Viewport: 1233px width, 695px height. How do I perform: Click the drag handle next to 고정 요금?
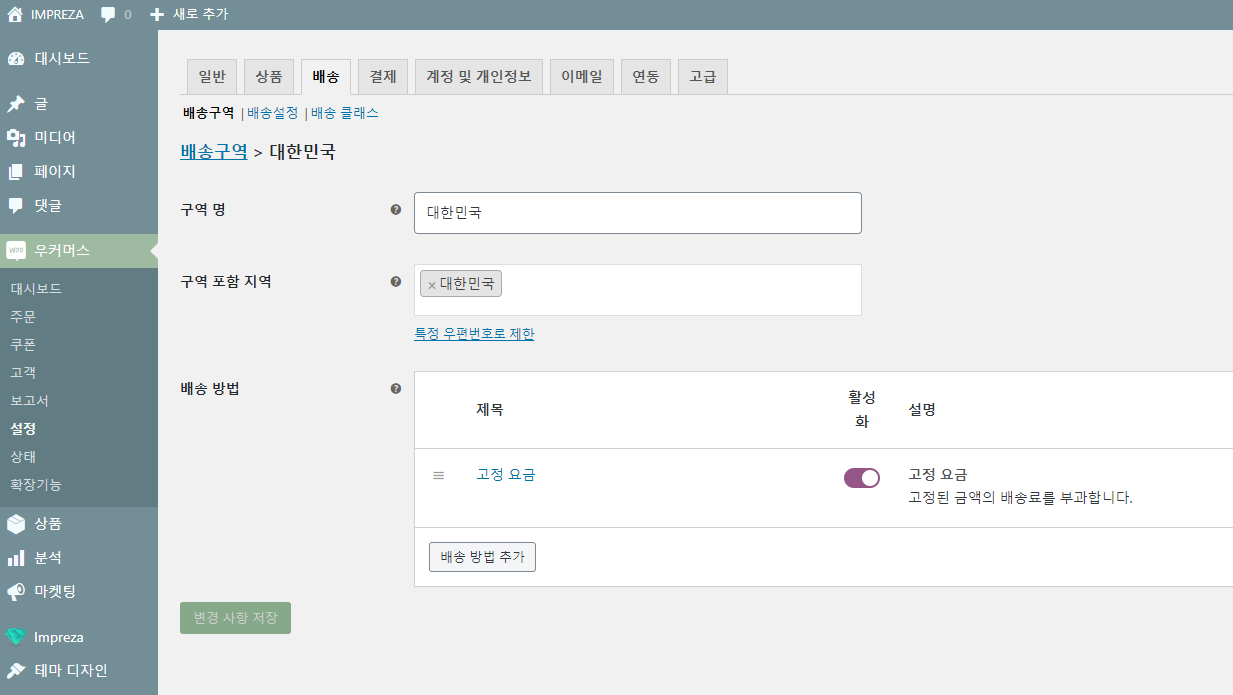click(438, 475)
